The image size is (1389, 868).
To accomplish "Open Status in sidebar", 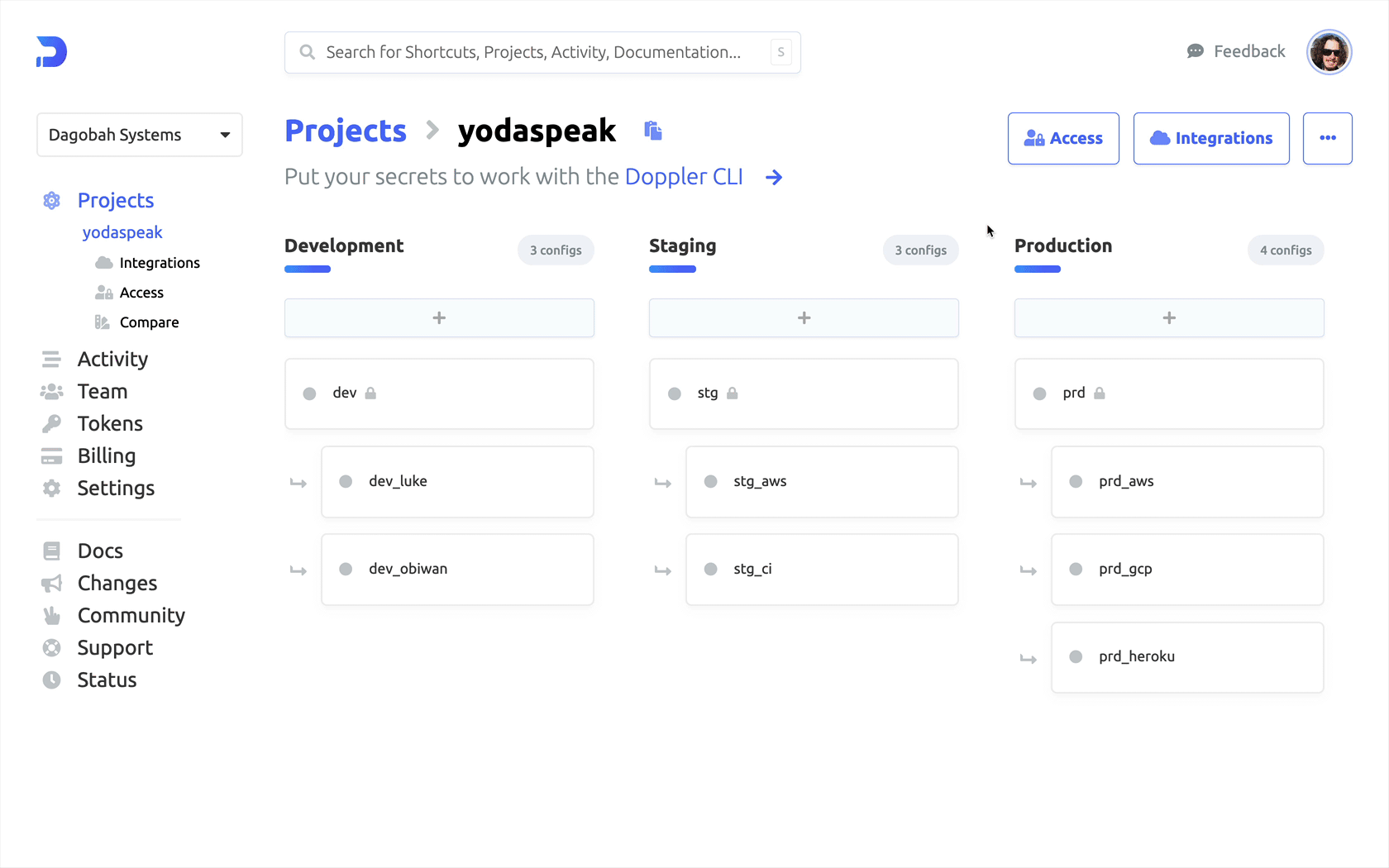I will [x=107, y=680].
